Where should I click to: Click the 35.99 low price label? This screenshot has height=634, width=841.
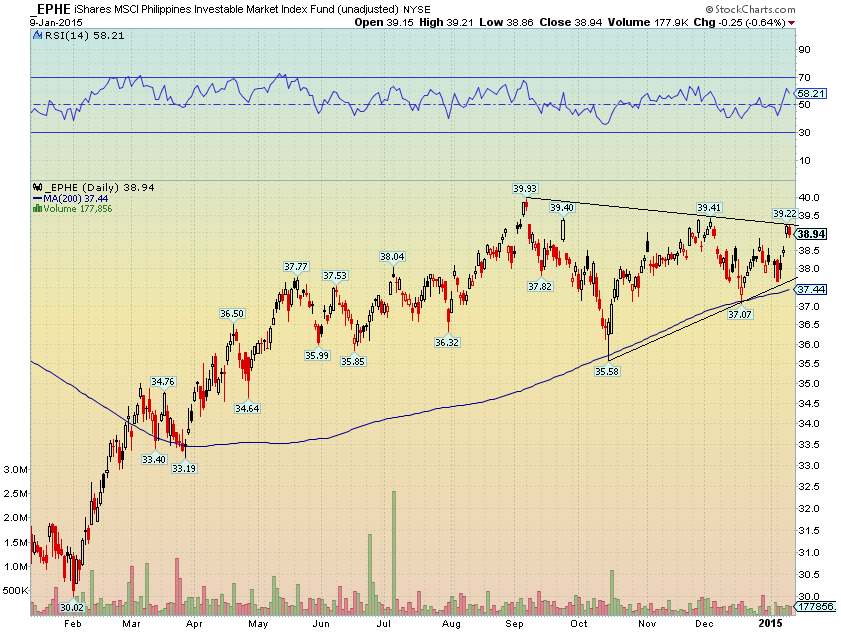(317, 355)
